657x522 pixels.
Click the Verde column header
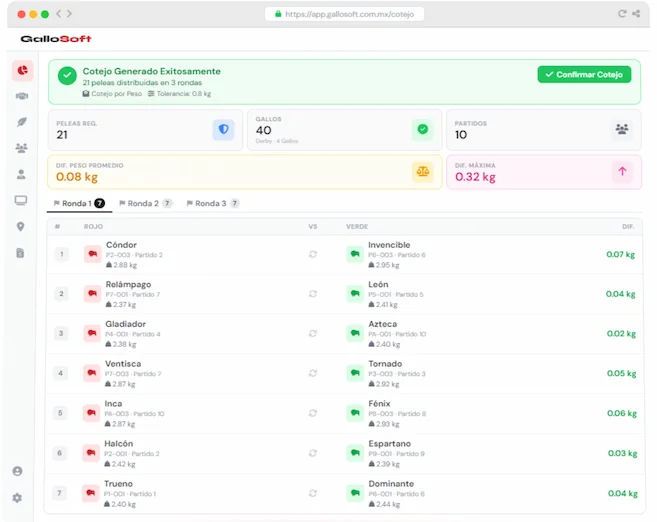pos(357,227)
